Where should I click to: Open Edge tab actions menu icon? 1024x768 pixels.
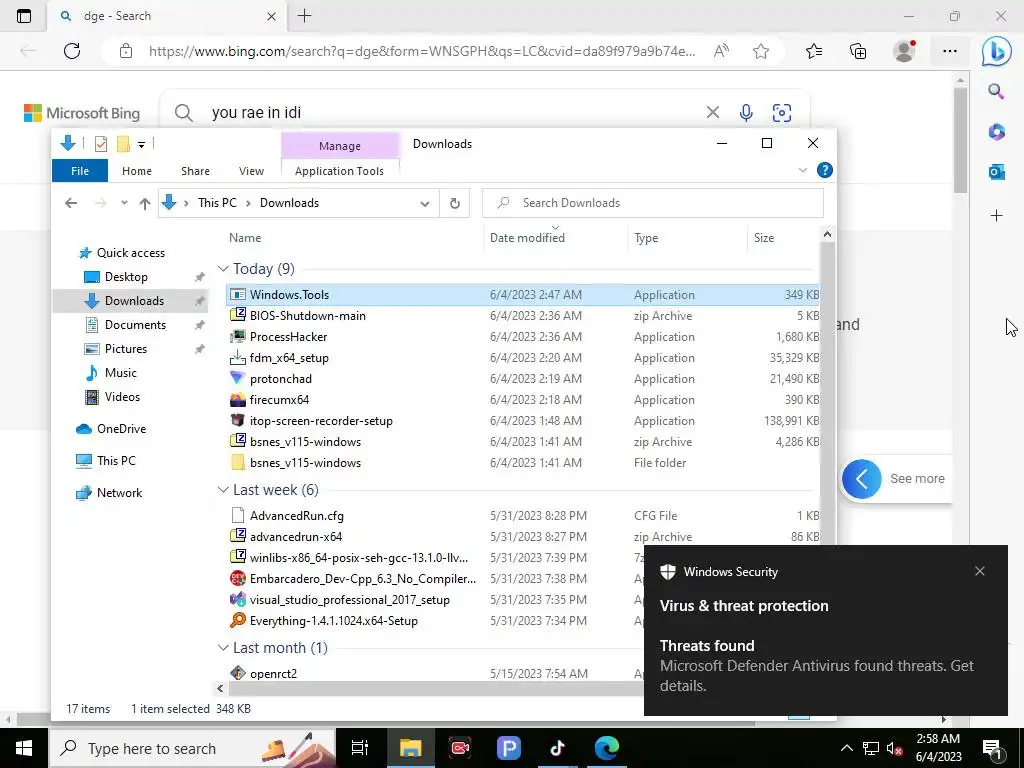click(x=24, y=16)
